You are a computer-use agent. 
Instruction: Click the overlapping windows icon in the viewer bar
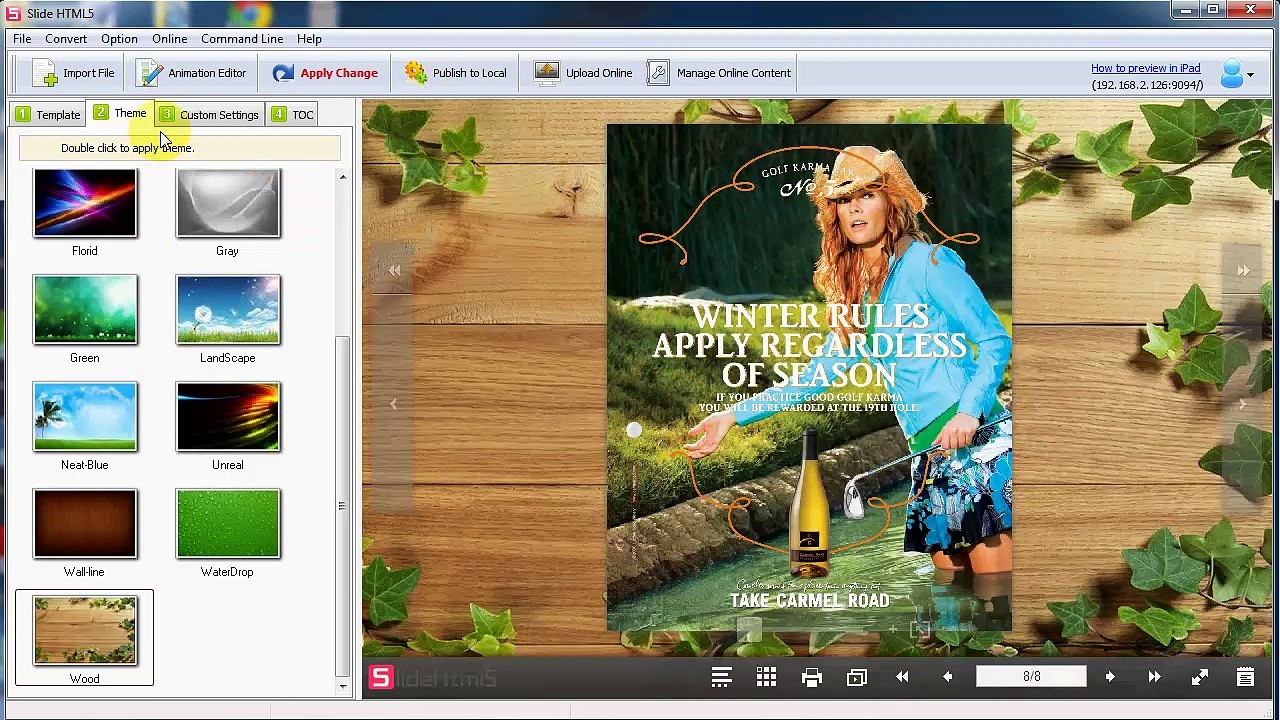(857, 678)
